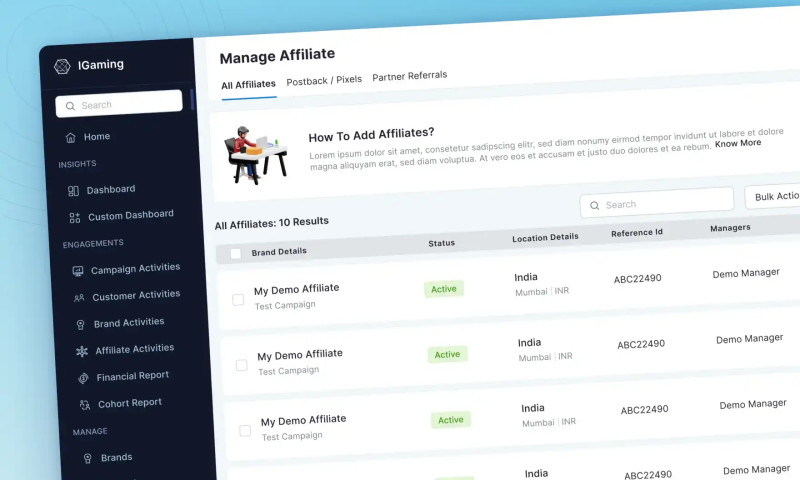Image resolution: width=800 pixels, height=480 pixels.
Task: Click the Customer Activities icon
Action: point(79,298)
